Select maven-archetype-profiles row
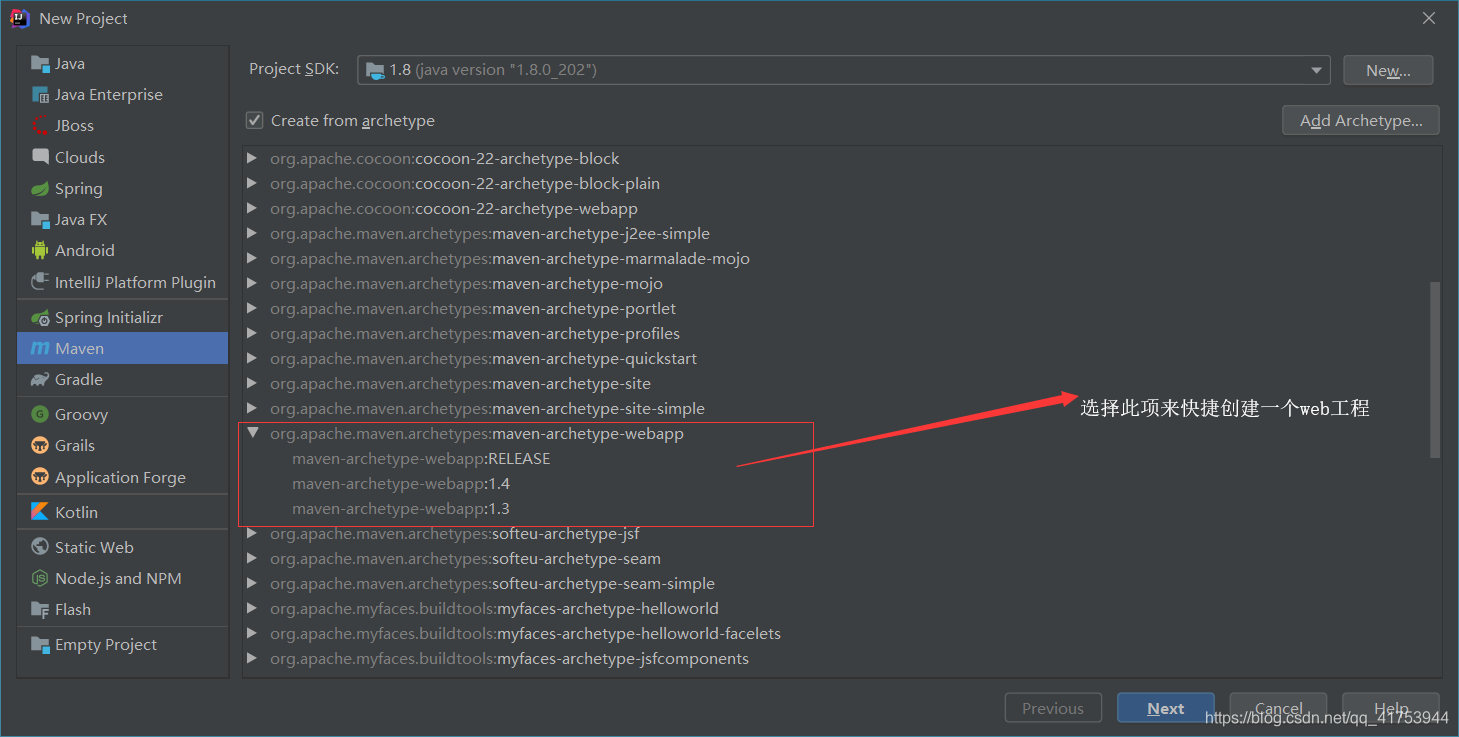The image size is (1459, 737). pyautogui.click(x=475, y=333)
